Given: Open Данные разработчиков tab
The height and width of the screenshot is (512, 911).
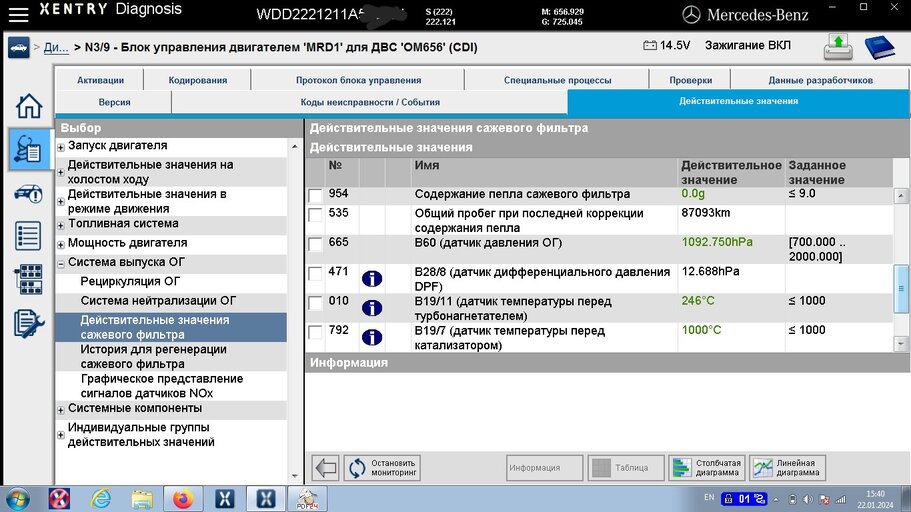Looking at the screenshot, I should 820,80.
